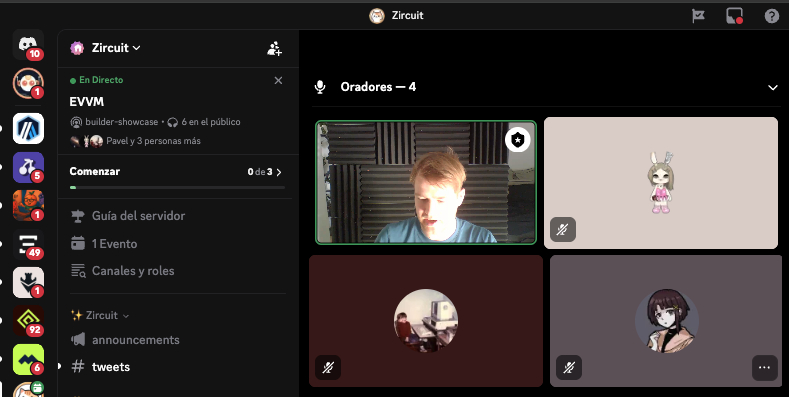This screenshot has width=789, height=397.
Task: Click the Zircuit title bar icon
Action: click(377, 16)
